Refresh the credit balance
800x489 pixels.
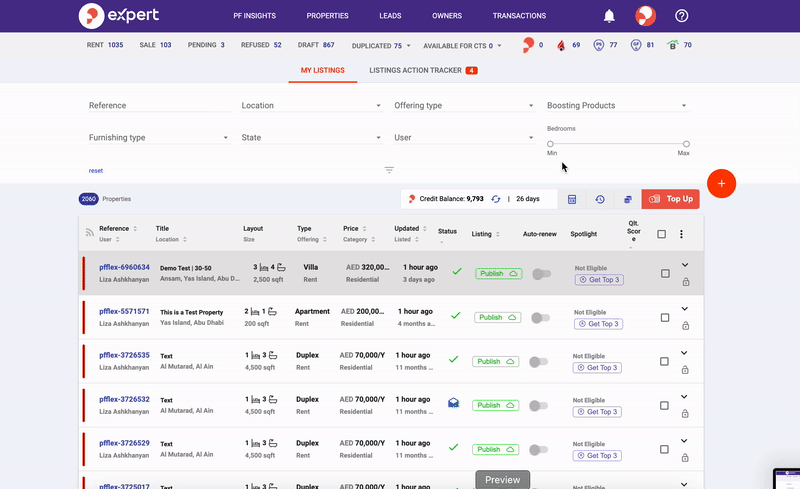point(495,199)
